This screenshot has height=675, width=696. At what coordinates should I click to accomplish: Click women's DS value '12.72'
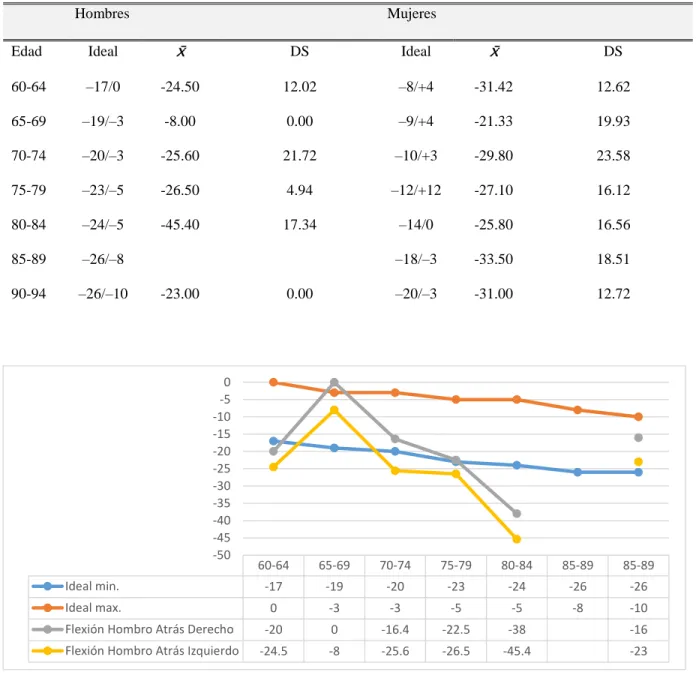pyautogui.click(x=613, y=294)
